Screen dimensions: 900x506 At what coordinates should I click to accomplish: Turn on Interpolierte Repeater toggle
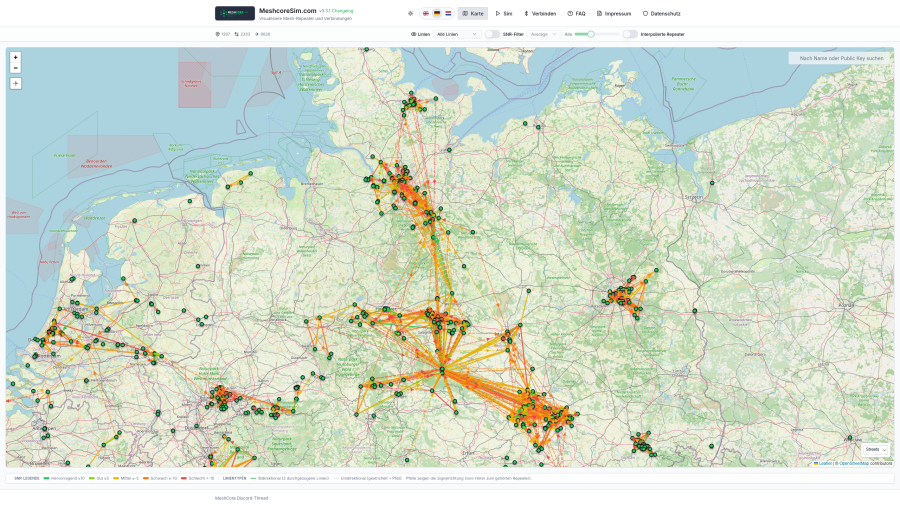point(630,34)
